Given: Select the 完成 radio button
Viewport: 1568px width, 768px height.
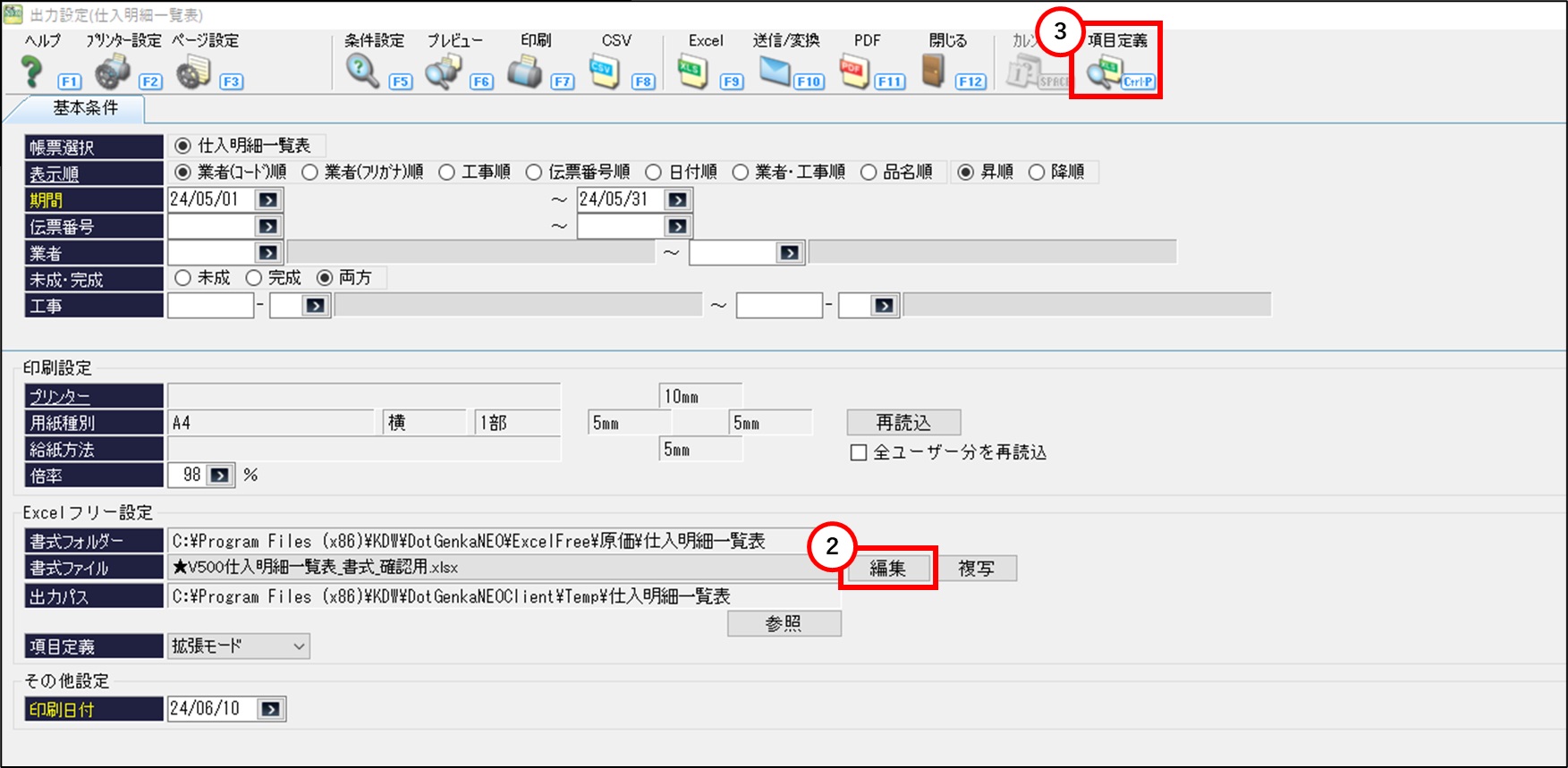Looking at the screenshot, I should pyautogui.click(x=254, y=278).
